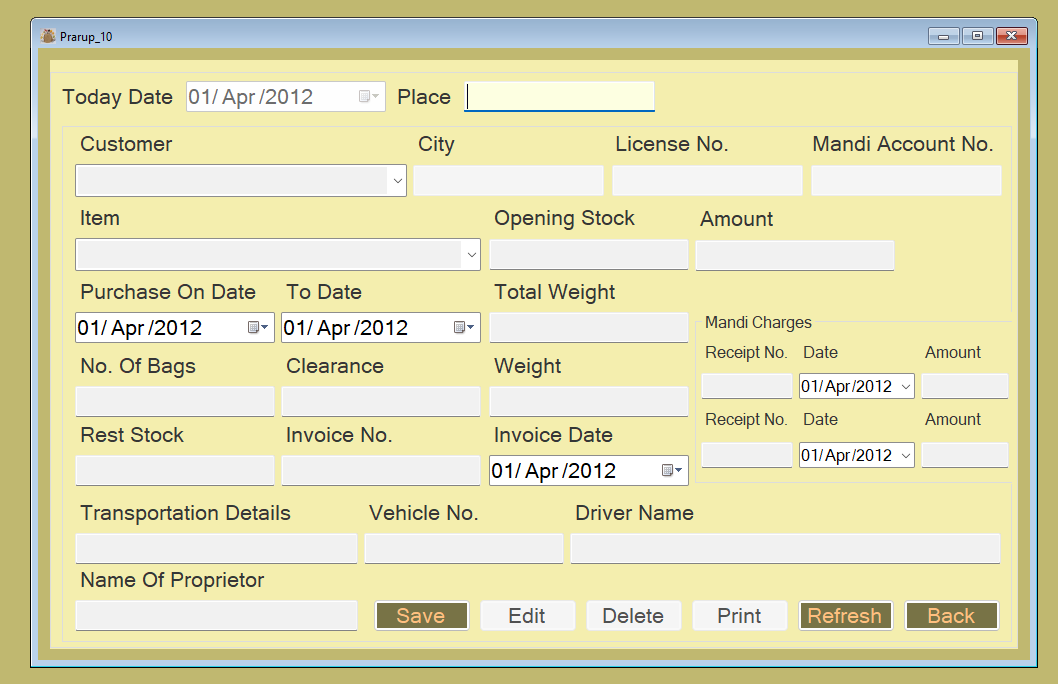This screenshot has height=684, width=1058.
Task: Select the To Date value text
Action: tap(345, 328)
